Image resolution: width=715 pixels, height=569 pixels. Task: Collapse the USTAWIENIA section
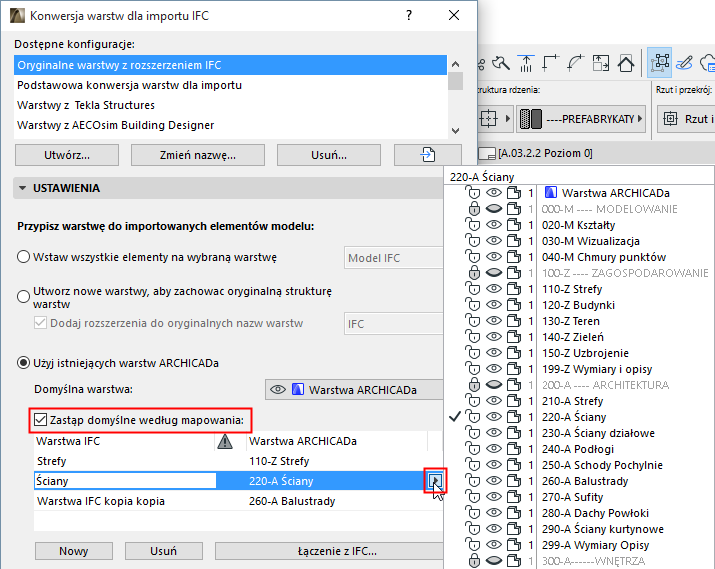(22, 188)
